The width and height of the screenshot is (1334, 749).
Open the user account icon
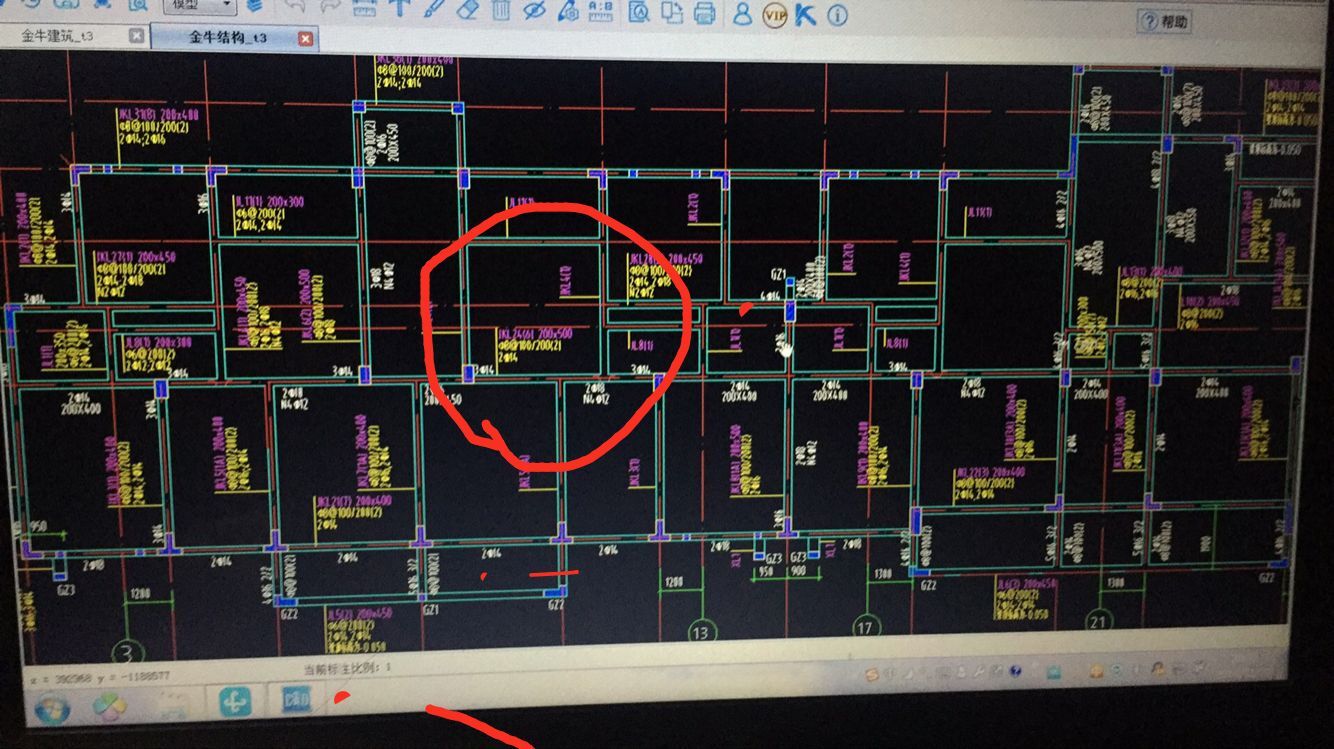(742, 14)
